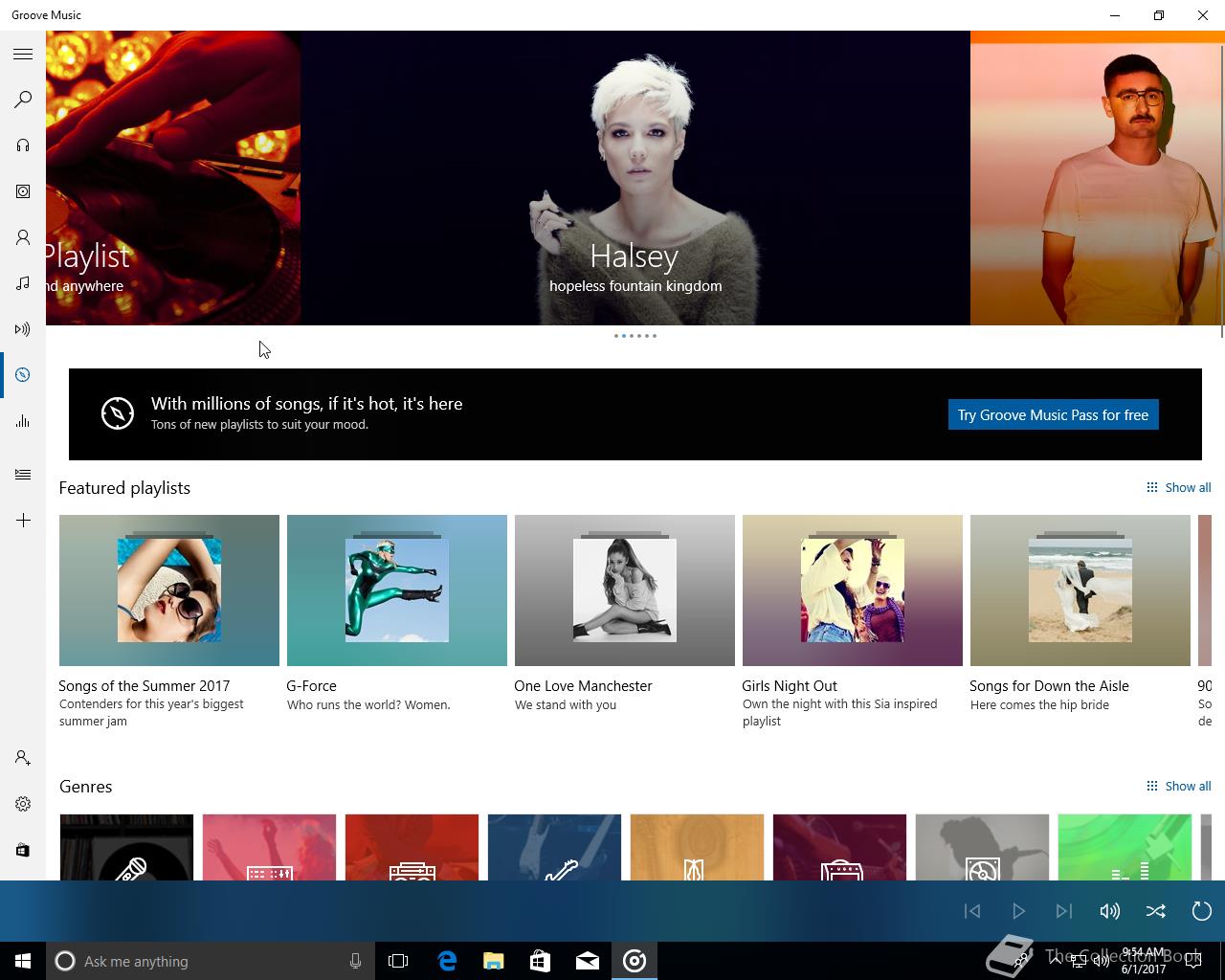Open Songs for Down the Aisle cover
This screenshot has width=1225, height=980.
point(1080,590)
